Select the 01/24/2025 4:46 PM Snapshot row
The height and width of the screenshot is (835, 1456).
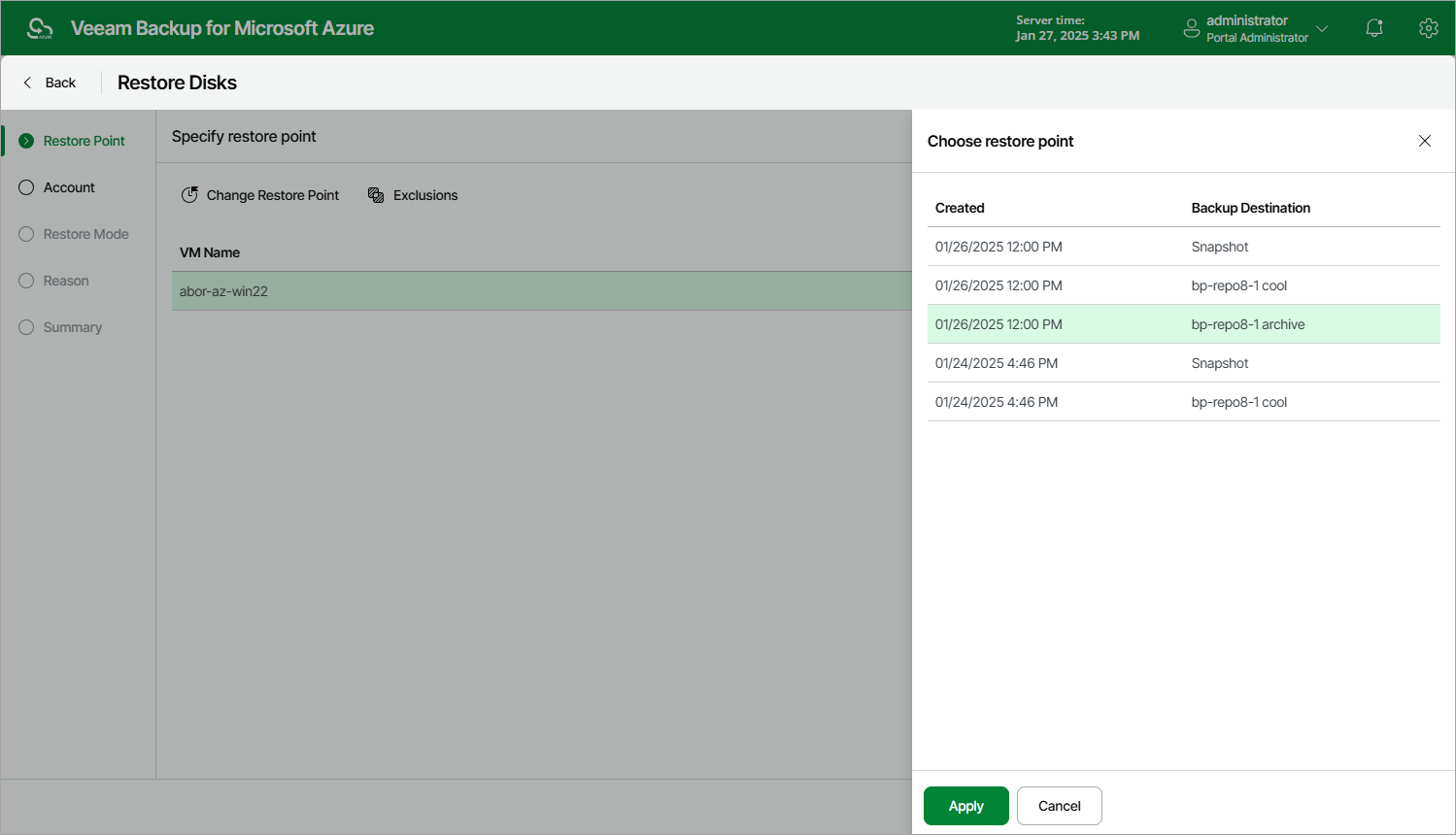1184,363
